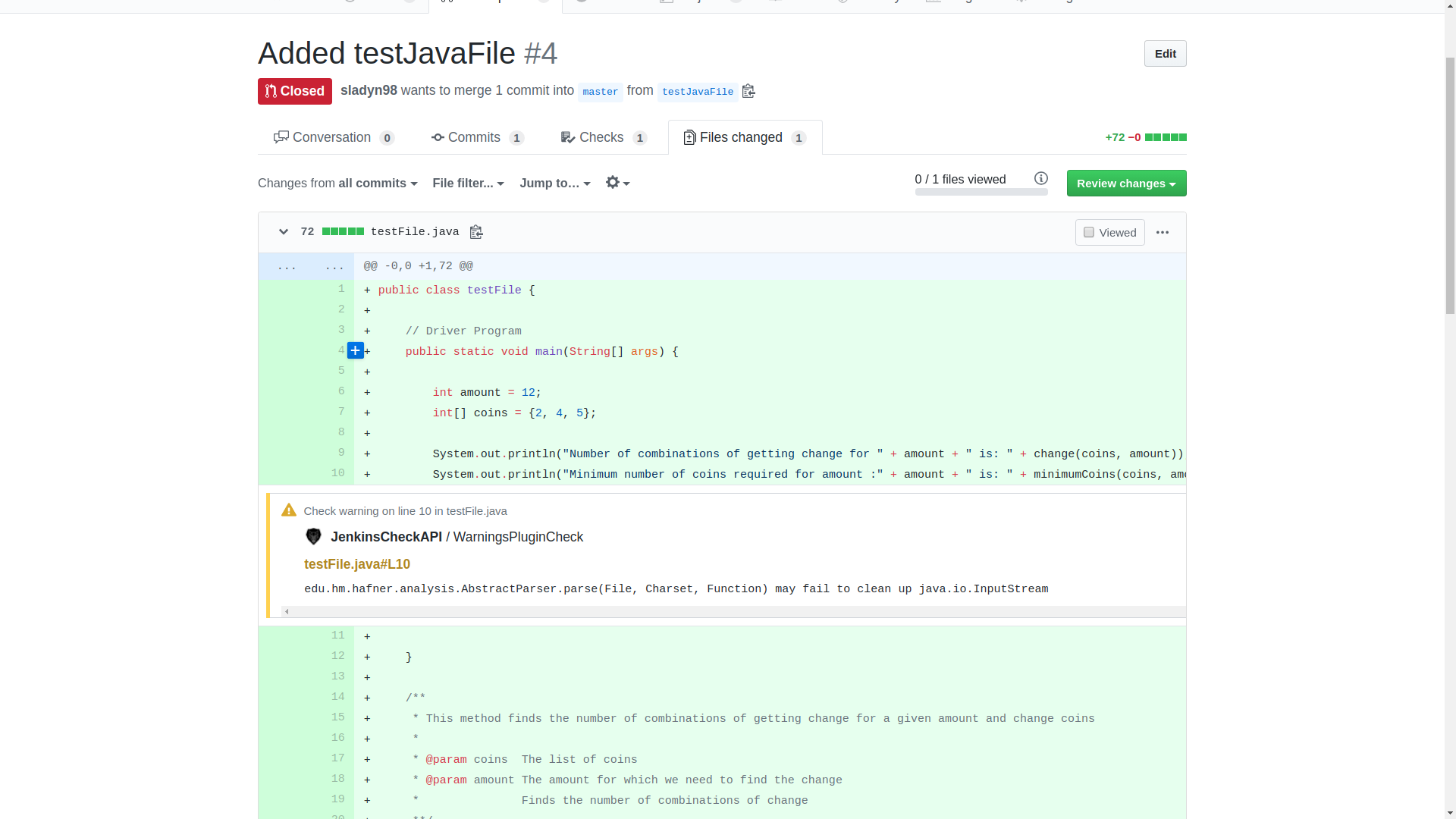
Task: Click the annotation horizontal scrollbar left arrow
Action: tap(287, 611)
